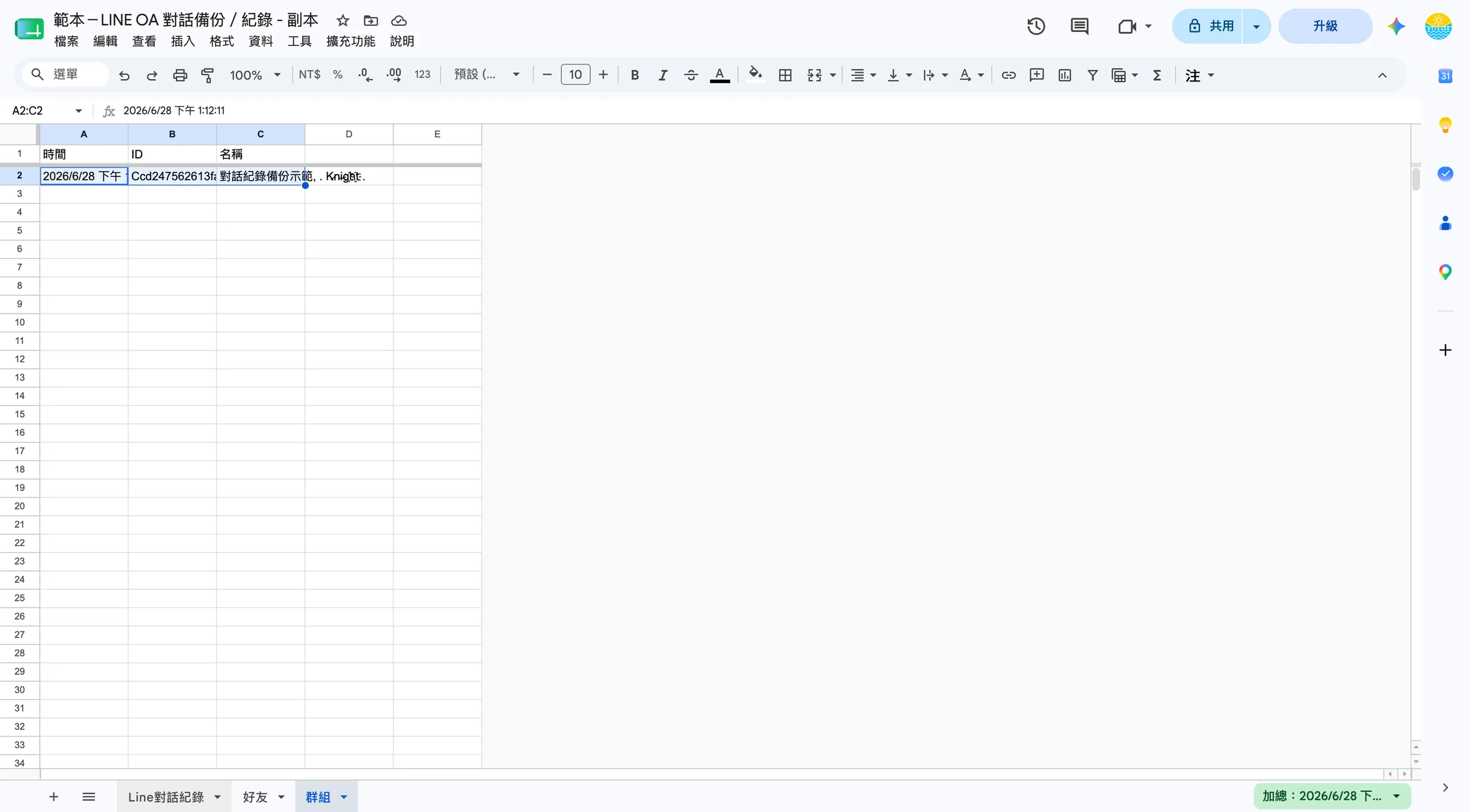Open Google Keep side panel icon
Screen dimensions: 1470x812
pyautogui.click(x=1445, y=125)
